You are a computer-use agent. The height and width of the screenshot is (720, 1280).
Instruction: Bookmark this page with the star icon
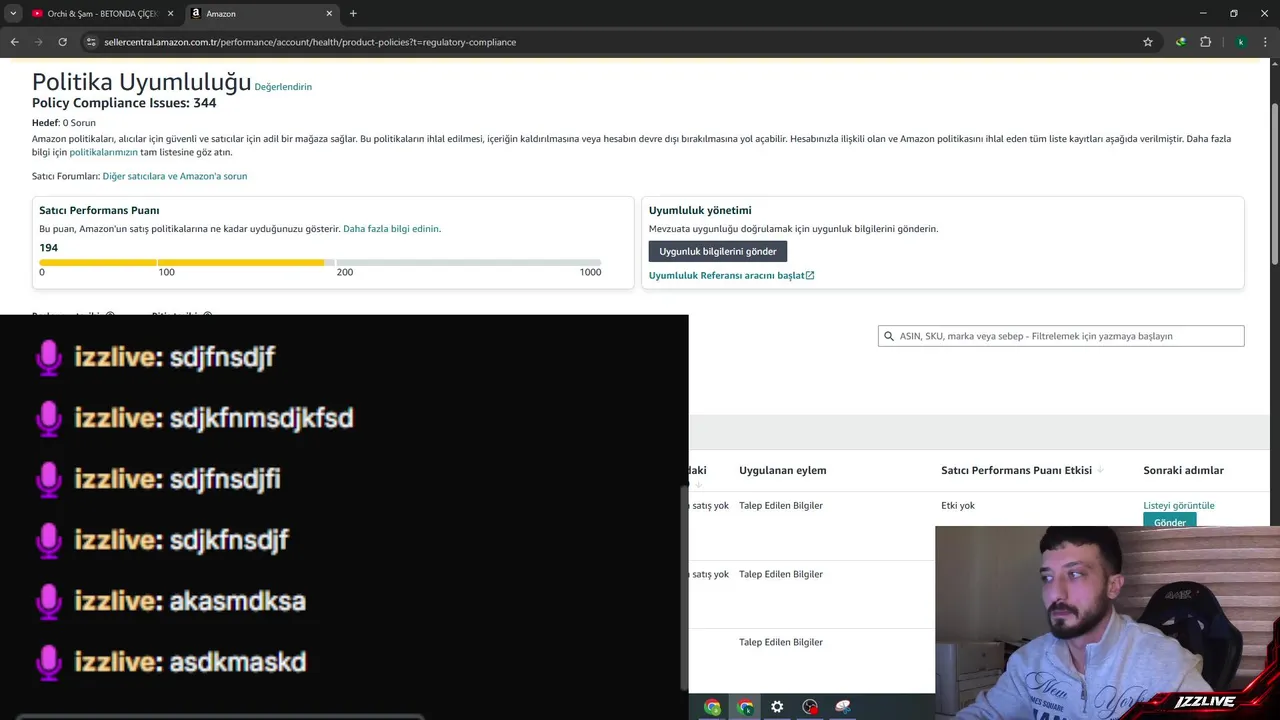click(x=1148, y=42)
